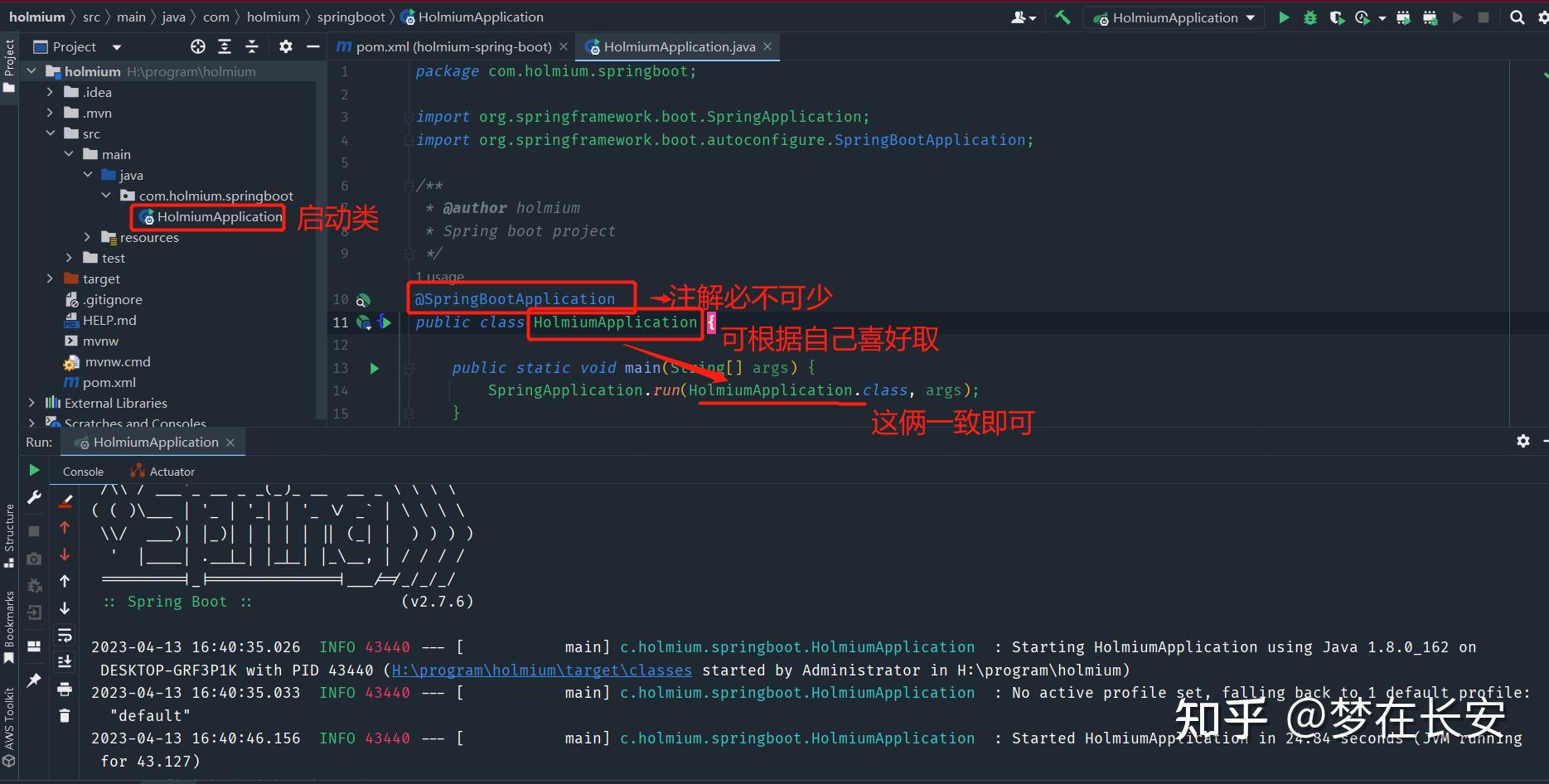Viewport: 1549px width, 784px height.
Task: Pin the Run tool window with pin icon
Action: [x=35, y=680]
